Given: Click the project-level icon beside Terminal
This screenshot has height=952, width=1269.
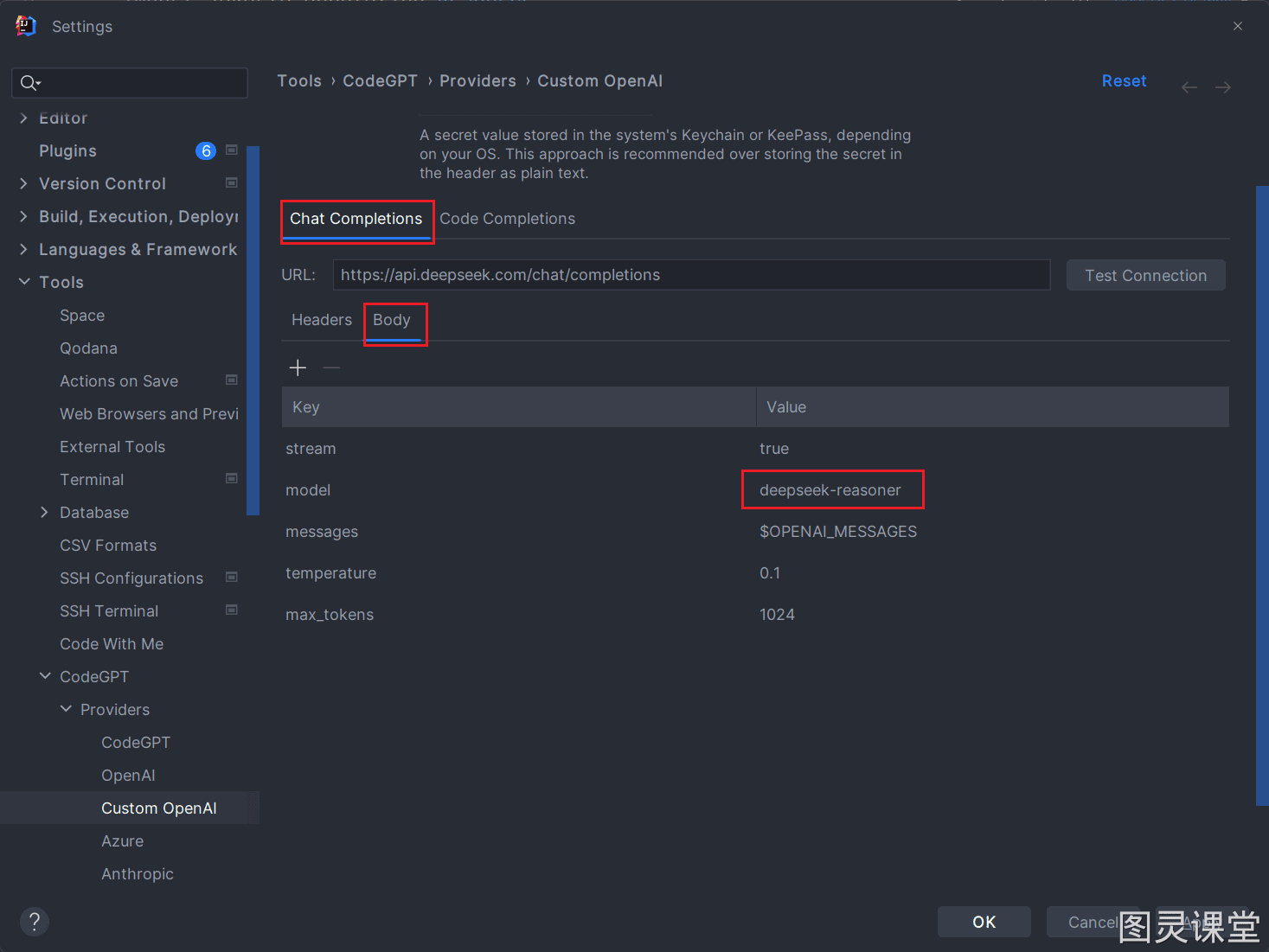Looking at the screenshot, I should coord(232,478).
